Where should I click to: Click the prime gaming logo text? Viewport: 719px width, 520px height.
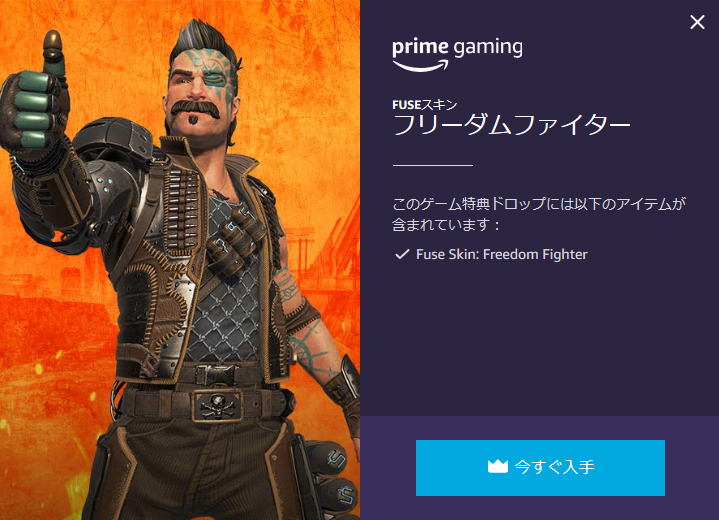tap(457, 48)
